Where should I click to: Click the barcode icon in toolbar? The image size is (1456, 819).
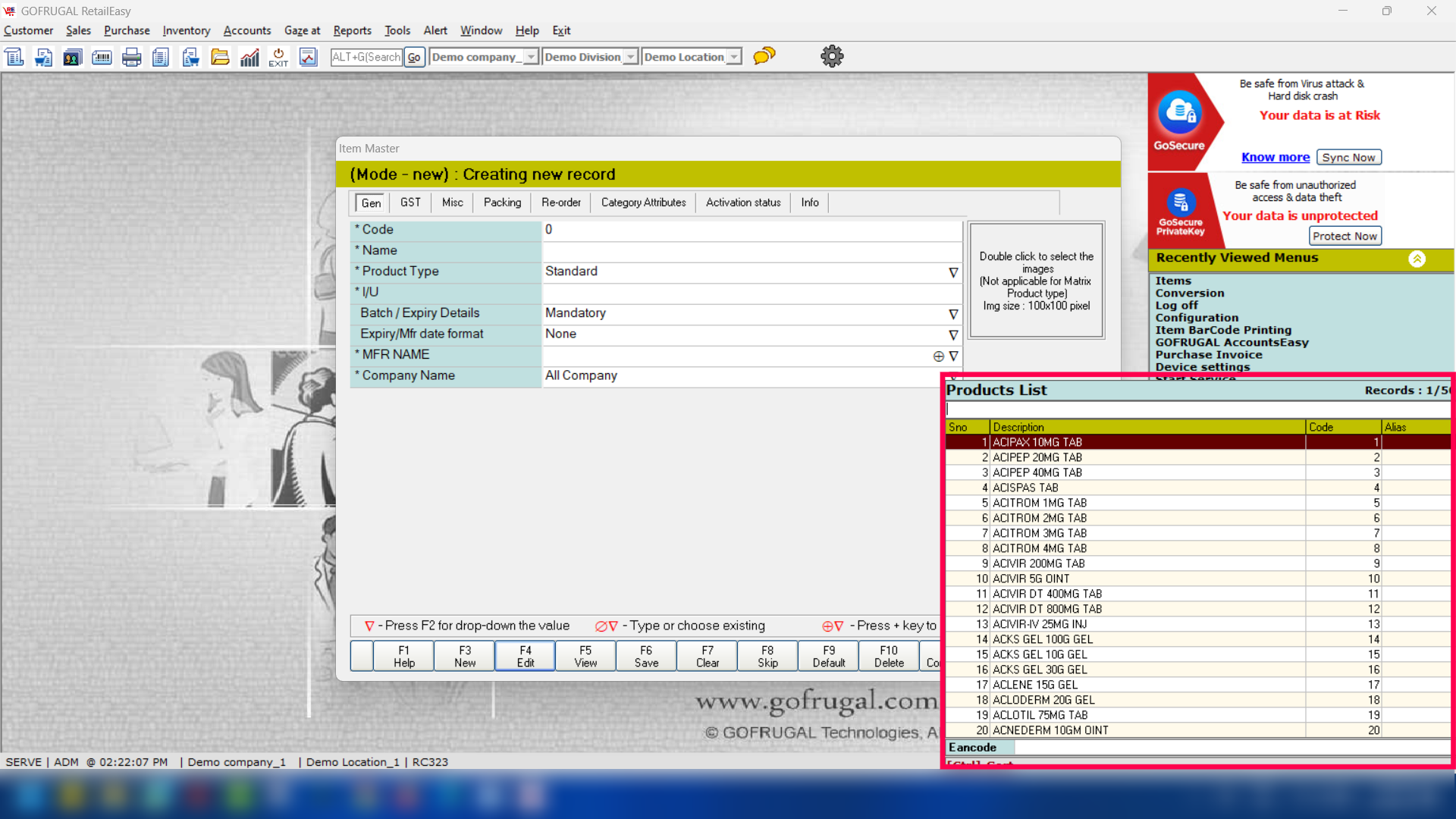[102, 57]
